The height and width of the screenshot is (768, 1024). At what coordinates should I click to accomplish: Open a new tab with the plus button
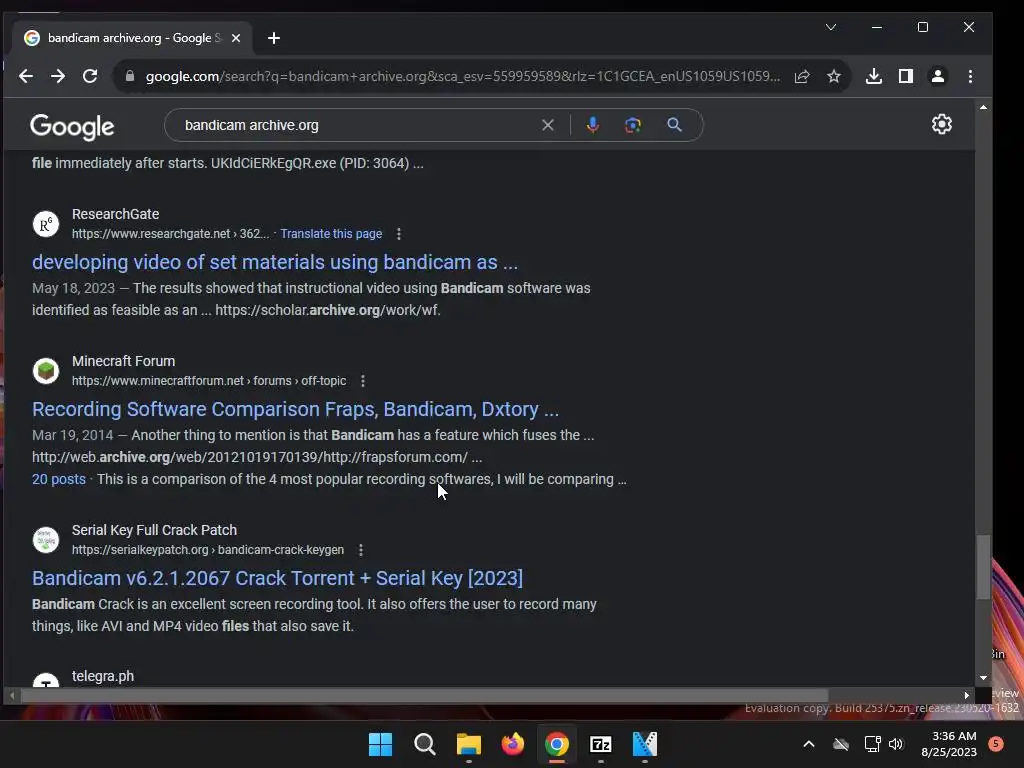pos(274,39)
